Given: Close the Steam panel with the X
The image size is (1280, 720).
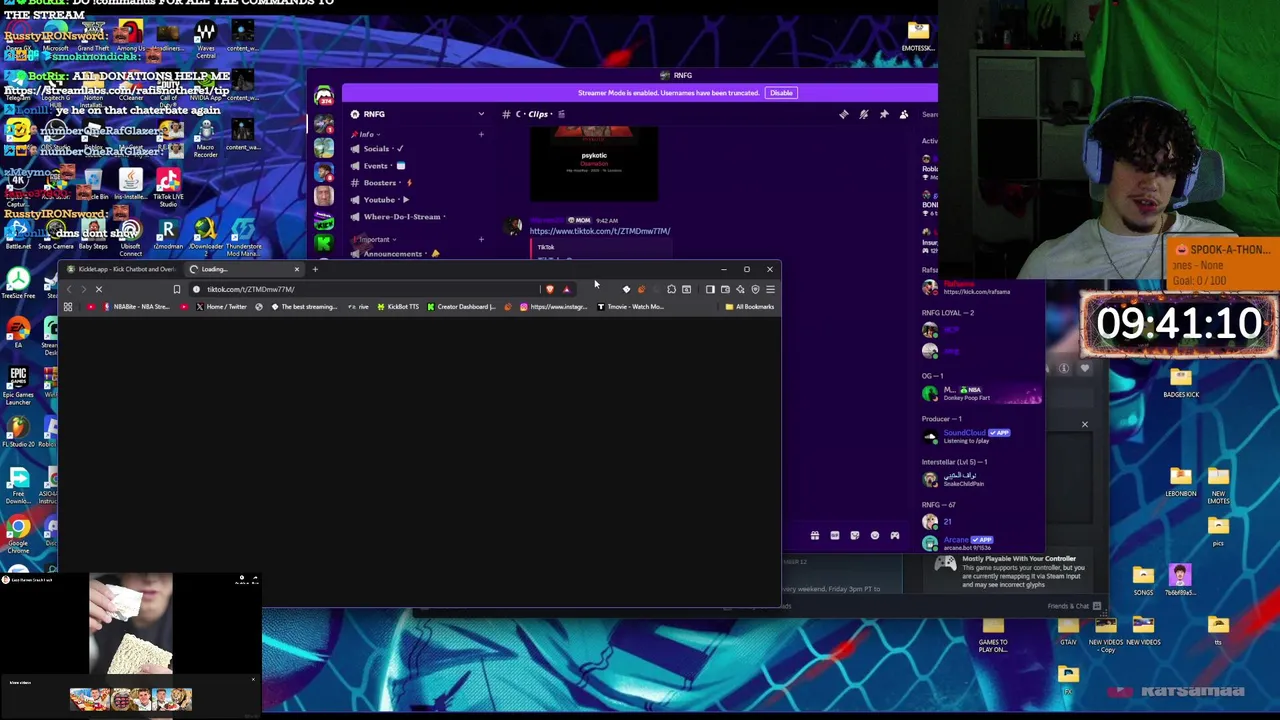Looking at the screenshot, I should tap(1084, 424).
